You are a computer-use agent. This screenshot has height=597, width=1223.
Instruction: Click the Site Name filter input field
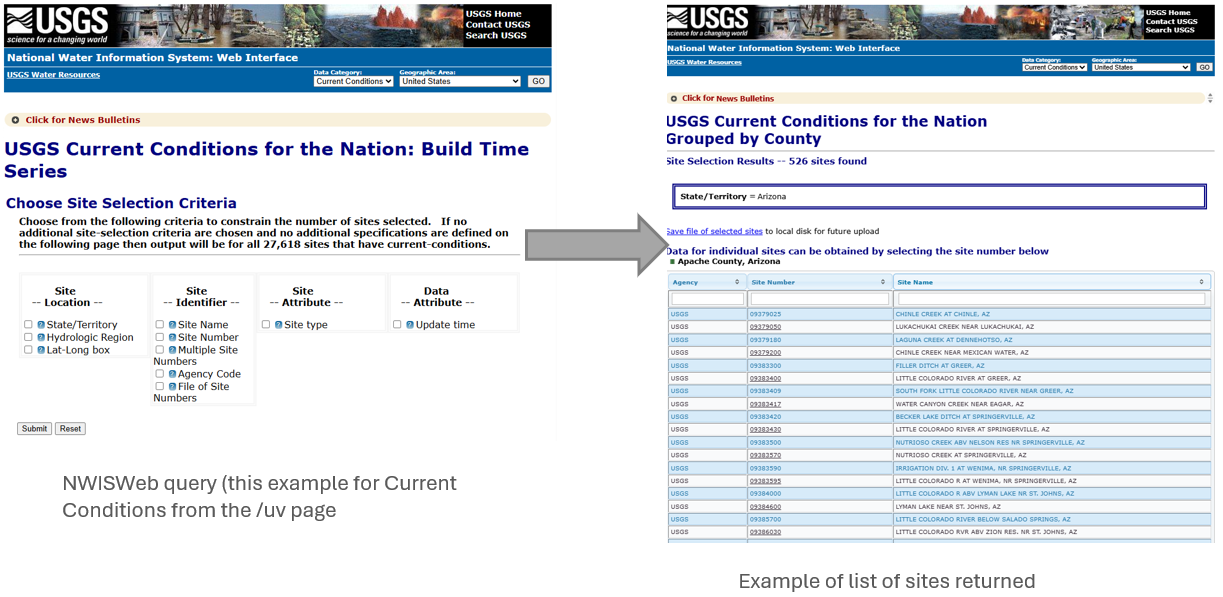coord(1052,299)
